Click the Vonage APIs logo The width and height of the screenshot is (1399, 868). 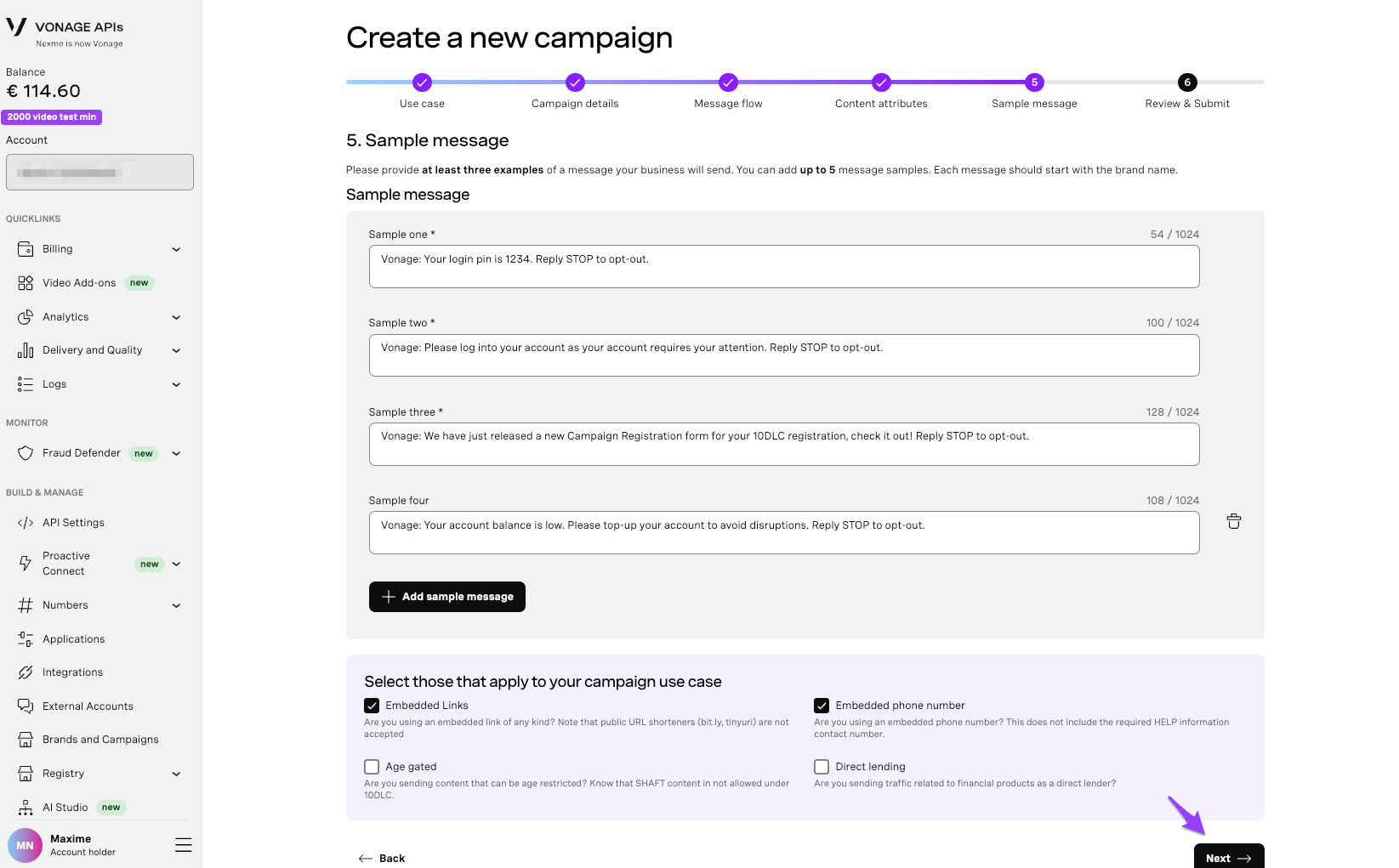pyautogui.click(x=65, y=32)
